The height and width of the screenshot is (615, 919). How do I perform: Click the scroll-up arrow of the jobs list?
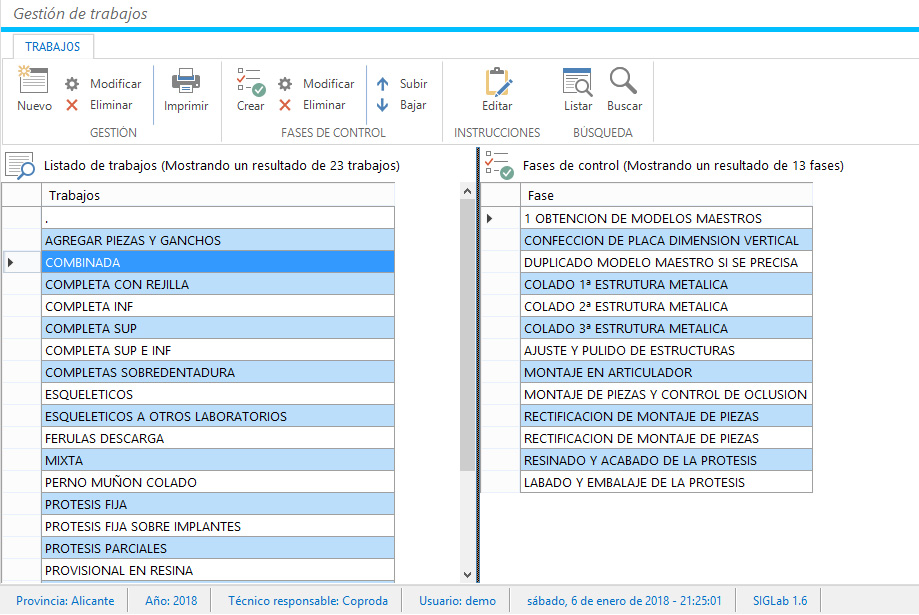point(467,191)
